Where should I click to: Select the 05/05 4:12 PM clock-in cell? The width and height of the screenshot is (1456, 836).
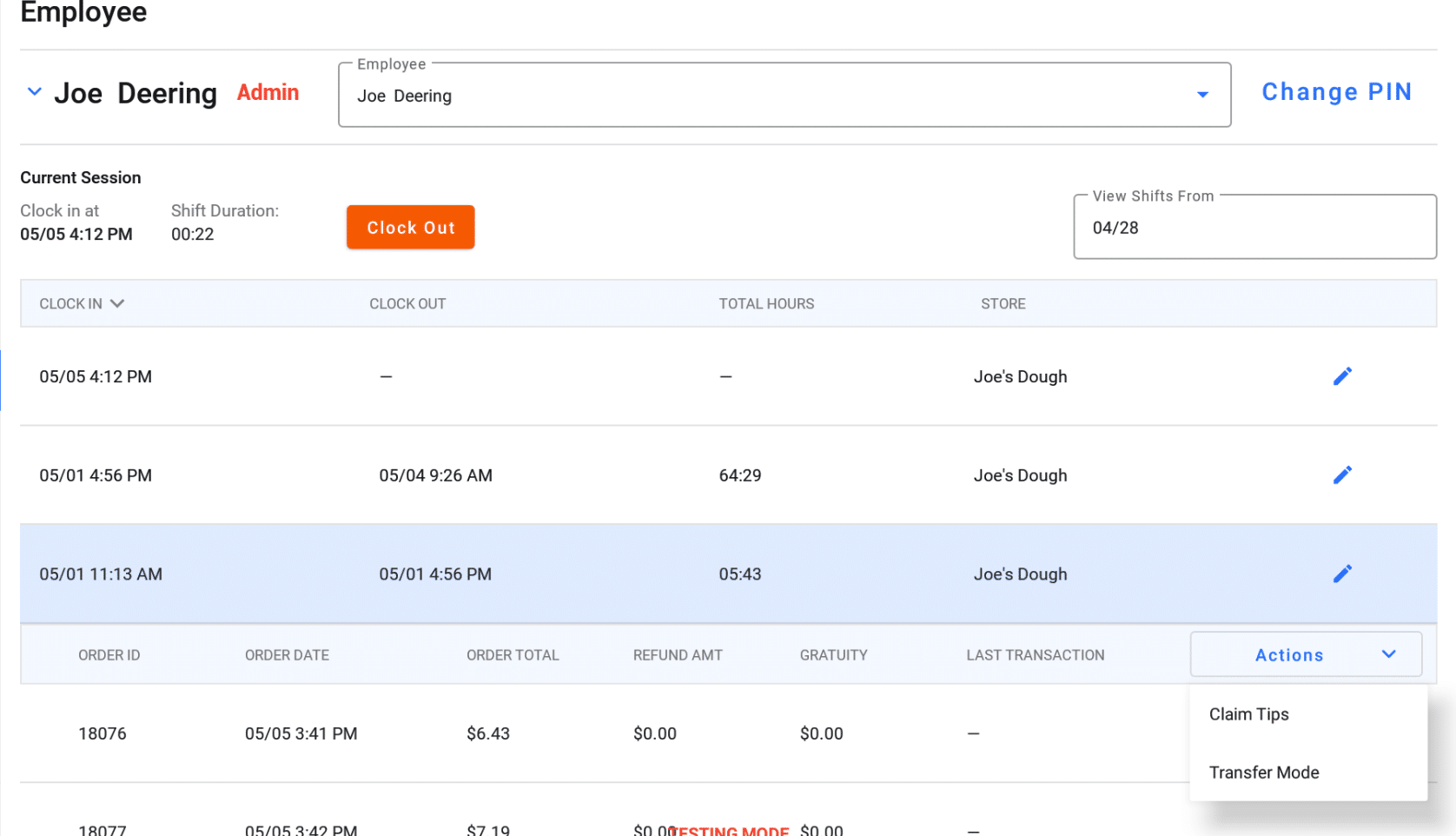[96, 376]
